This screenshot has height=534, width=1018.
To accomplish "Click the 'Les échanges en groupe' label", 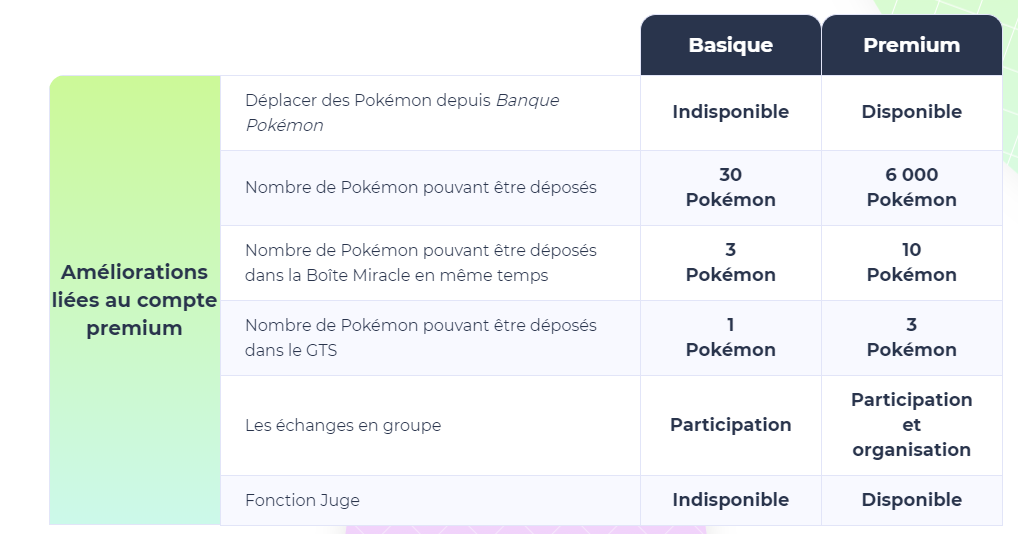I will point(343,425).
